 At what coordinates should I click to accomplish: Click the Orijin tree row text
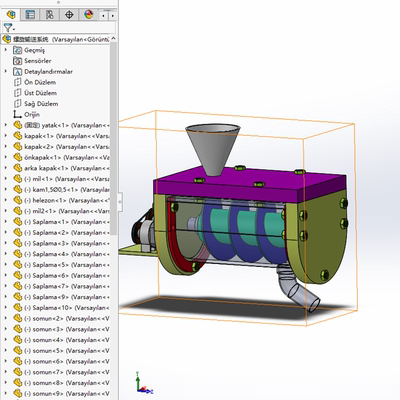(x=32, y=114)
